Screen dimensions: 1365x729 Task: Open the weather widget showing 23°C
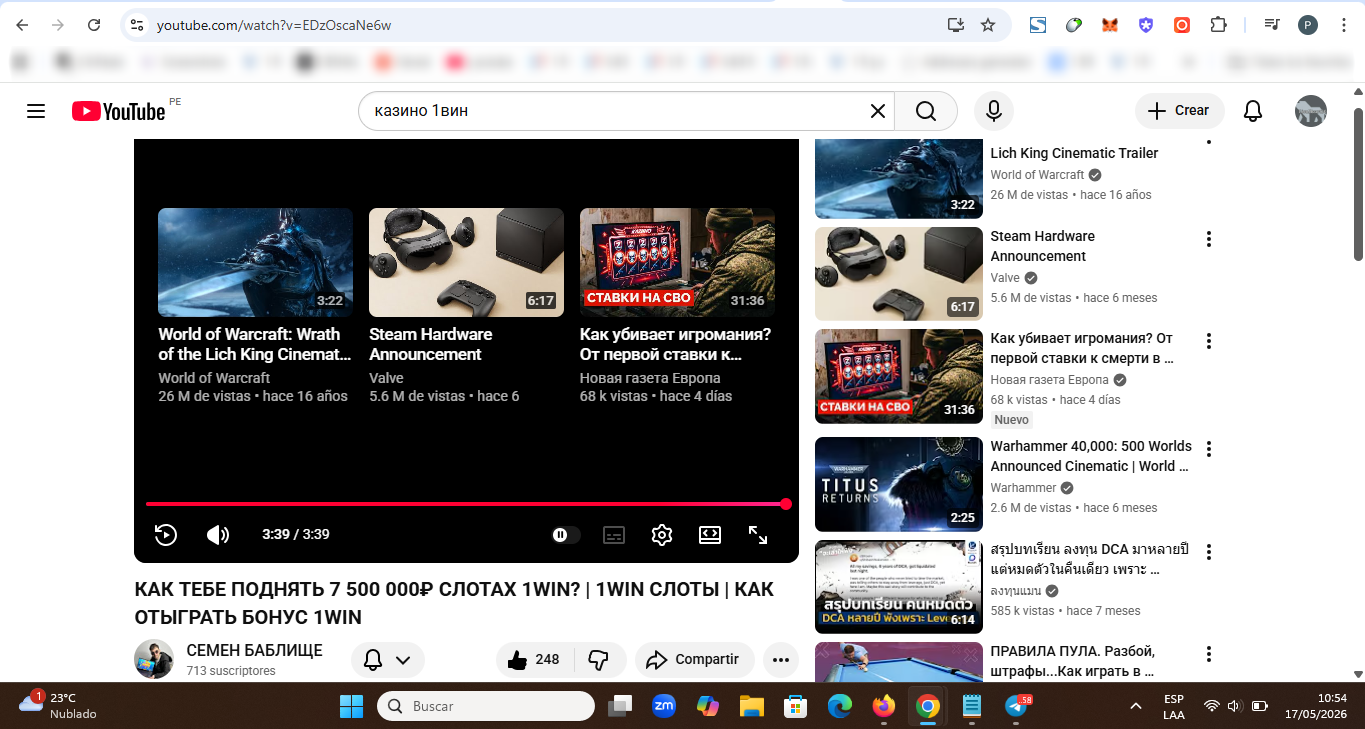(x=60, y=706)
